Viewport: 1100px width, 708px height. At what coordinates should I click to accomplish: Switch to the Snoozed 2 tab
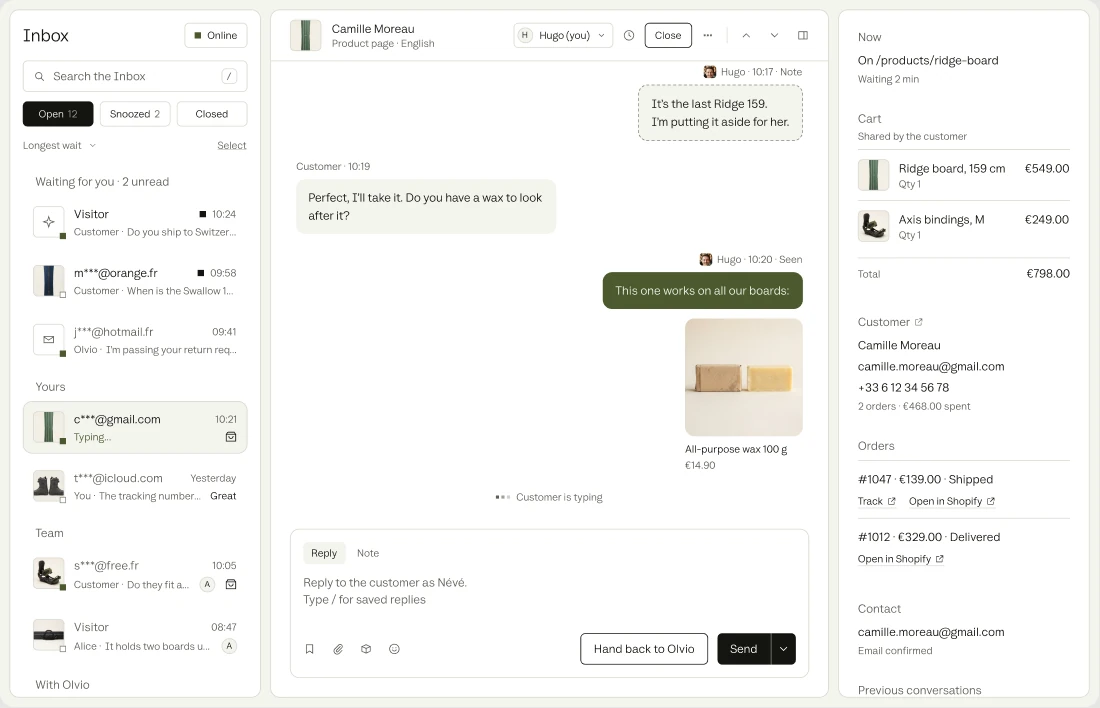[135, 114]
